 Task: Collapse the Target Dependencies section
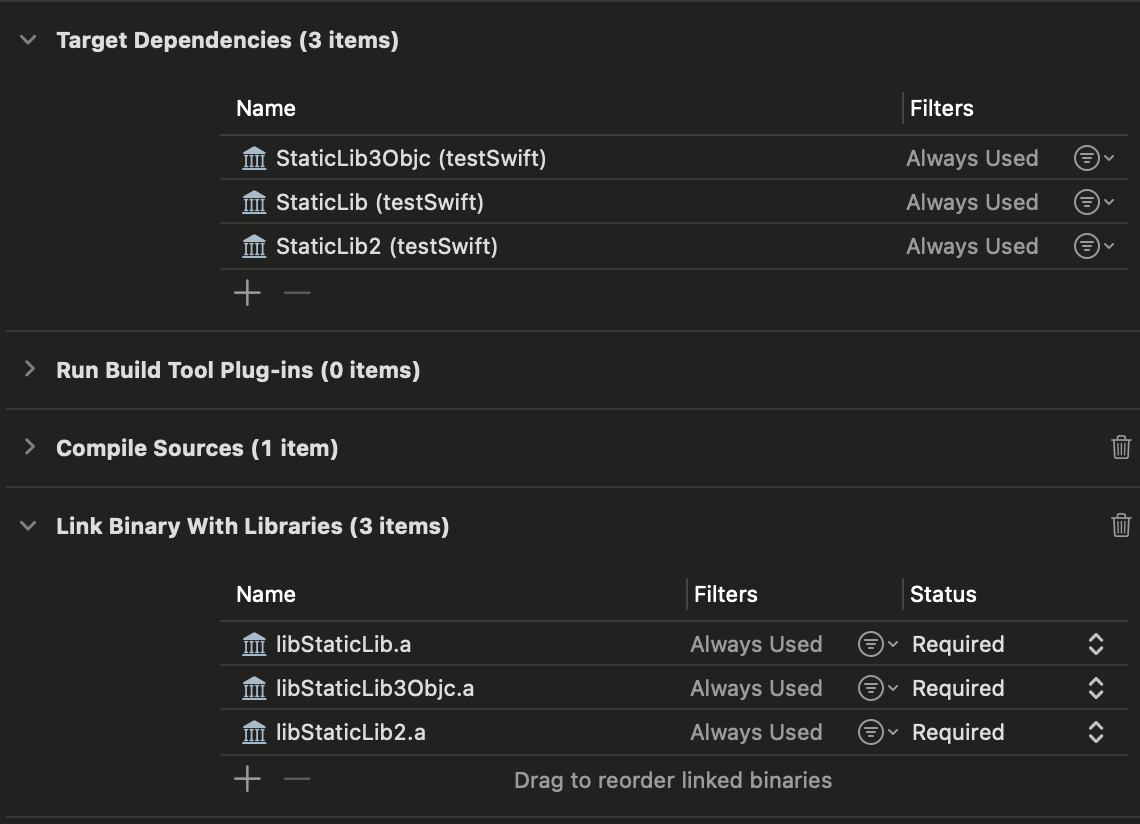[x=29, y=40]
